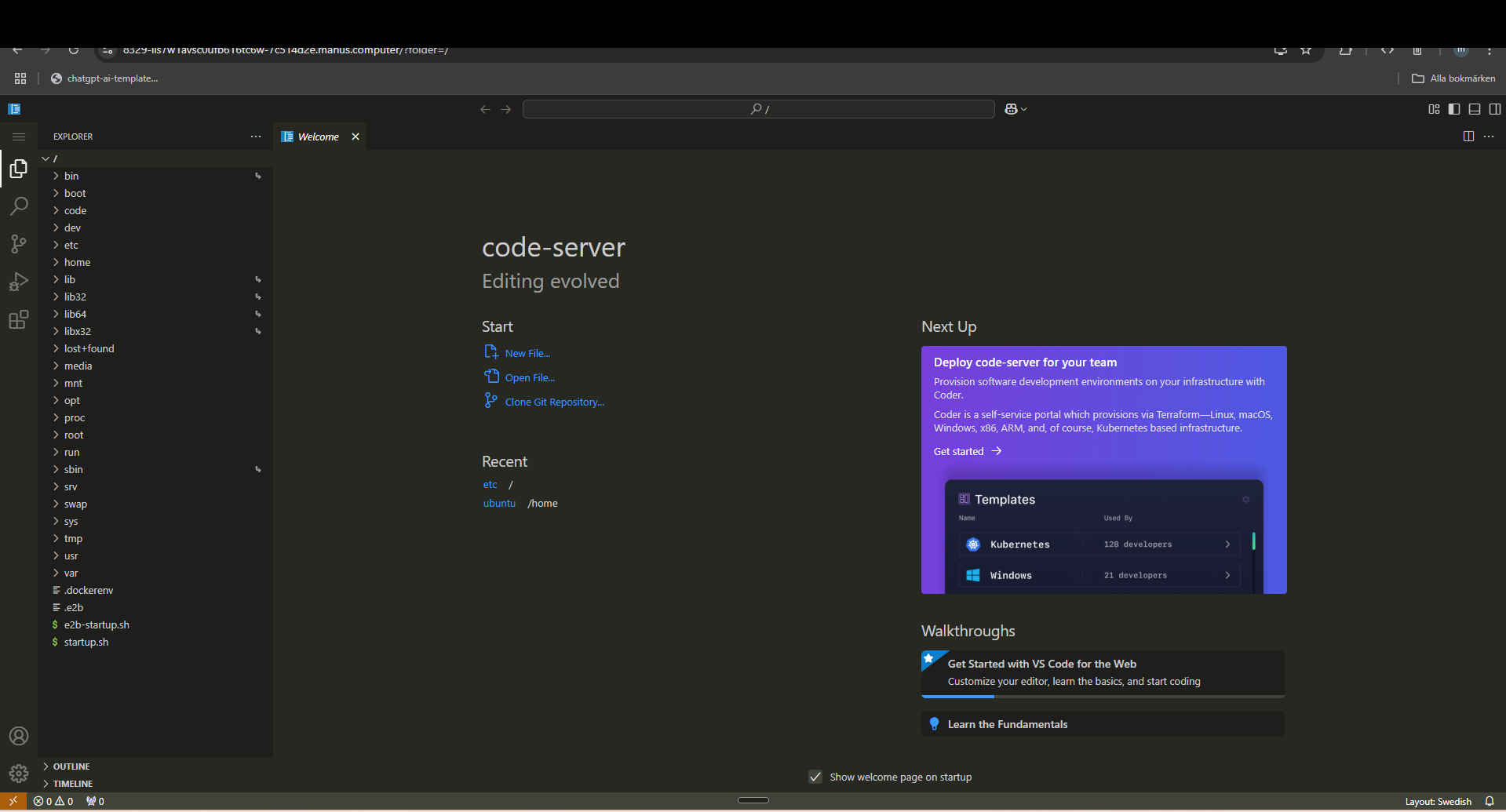
Task: Click Layout: Swedish in status bar
Action: pos(1438,801)
